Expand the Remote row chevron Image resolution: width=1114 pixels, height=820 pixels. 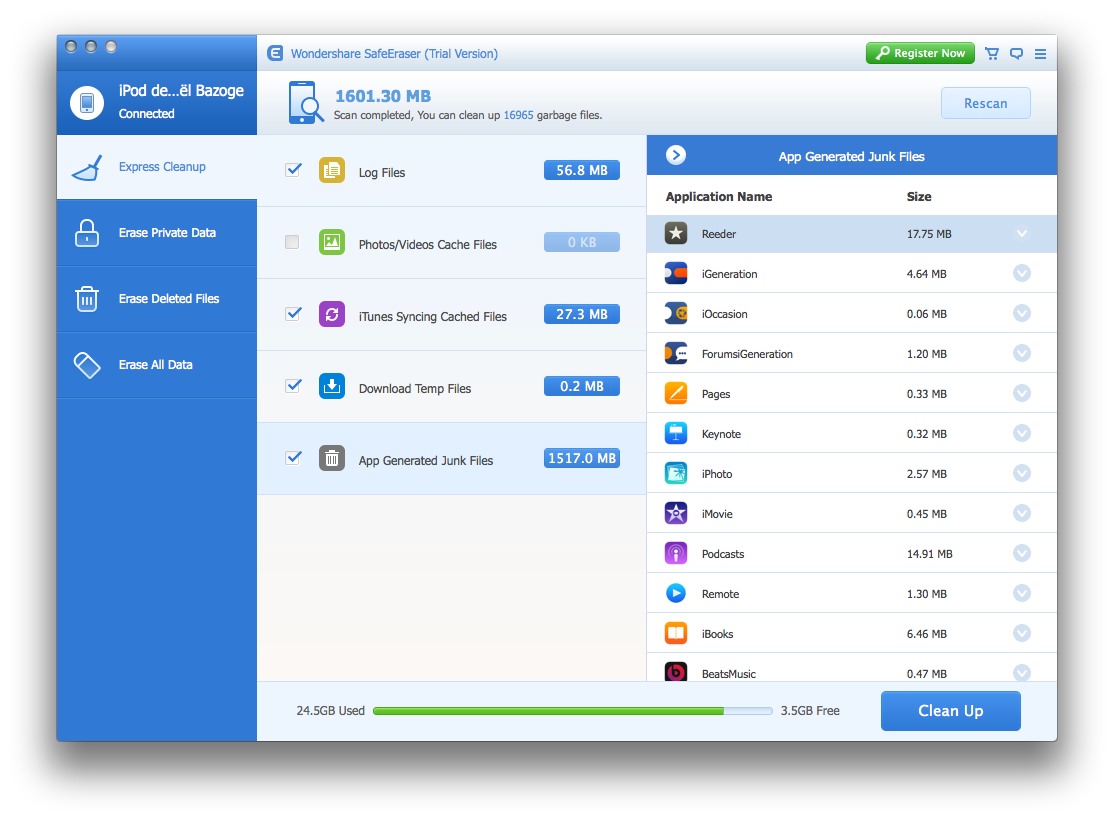click(1022, 593)
